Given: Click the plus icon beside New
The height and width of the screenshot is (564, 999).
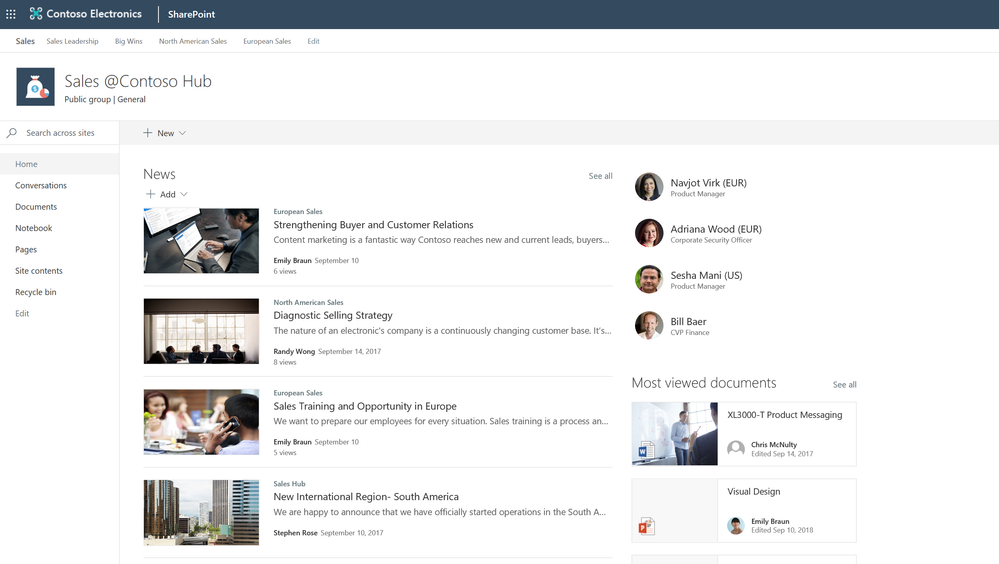Looking at the screenshot, I should [x=147, y=133].
